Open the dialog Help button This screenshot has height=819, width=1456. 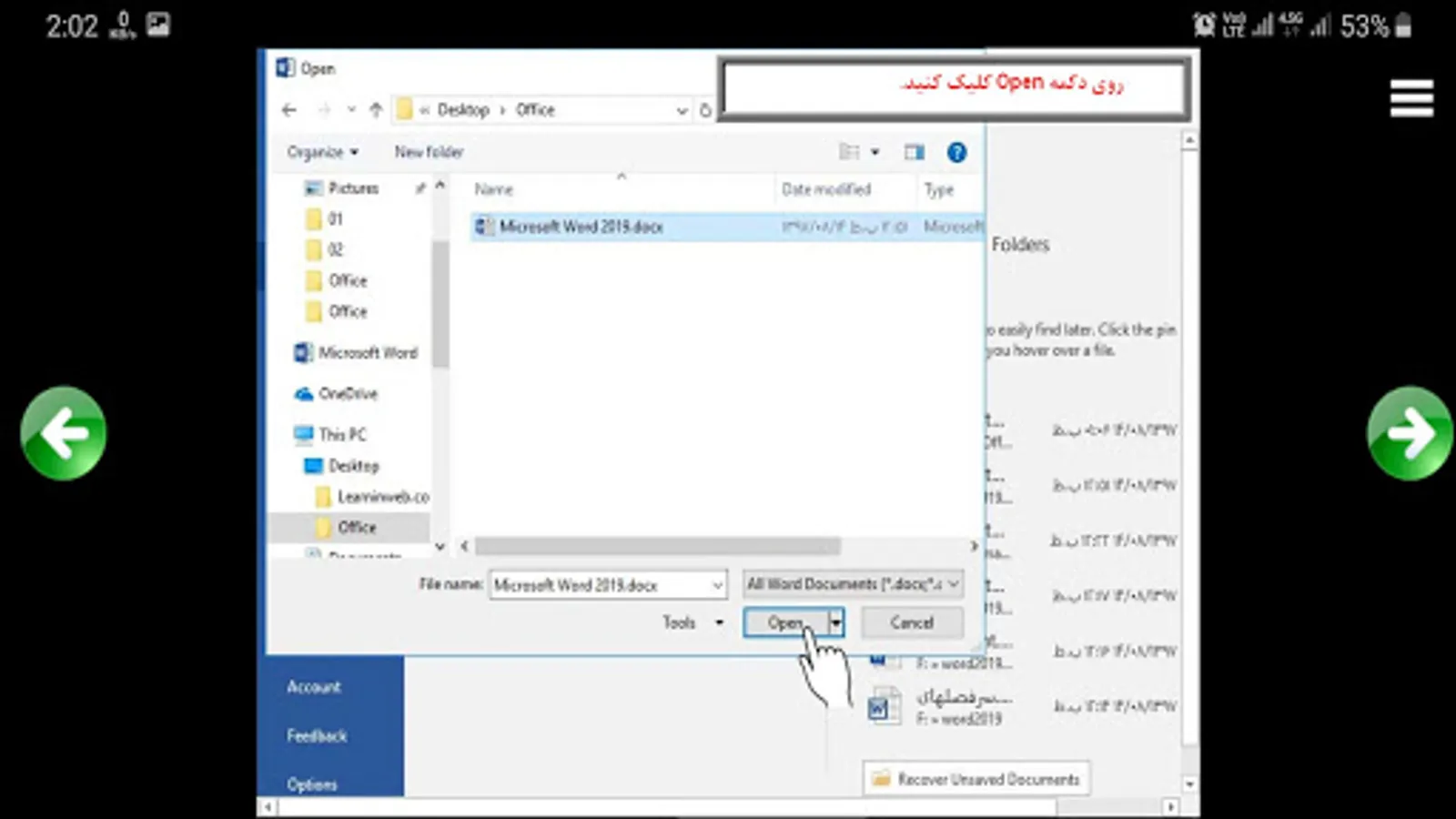coord(956,152)
